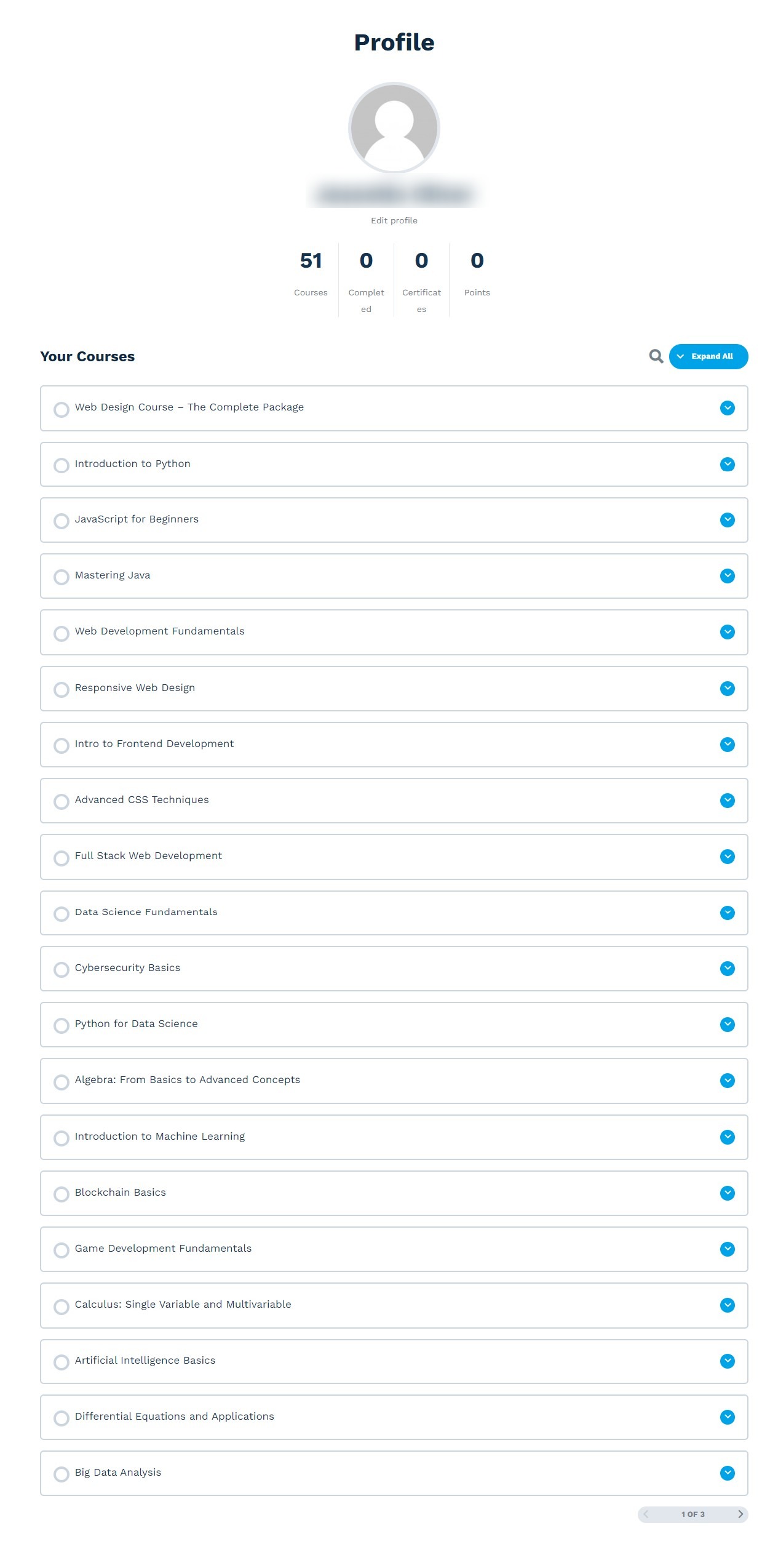Click the profile avatar image

click(393, 127)
